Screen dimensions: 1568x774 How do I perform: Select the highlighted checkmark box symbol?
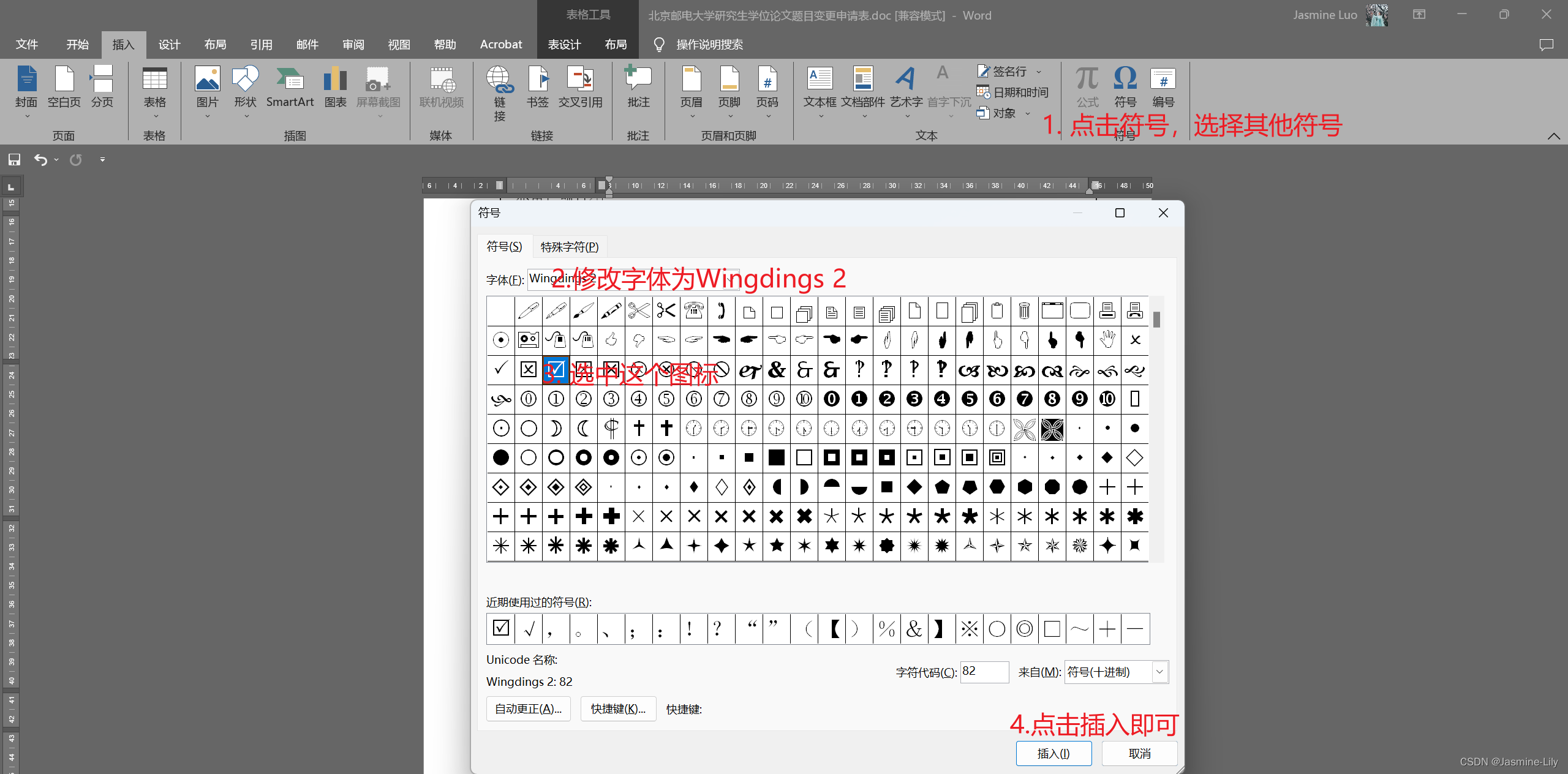tap(556, 370)
